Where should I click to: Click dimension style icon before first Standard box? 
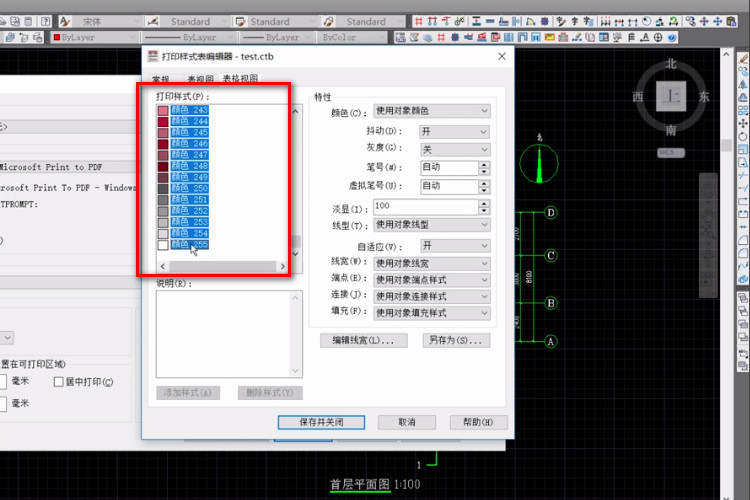(153, 22)
